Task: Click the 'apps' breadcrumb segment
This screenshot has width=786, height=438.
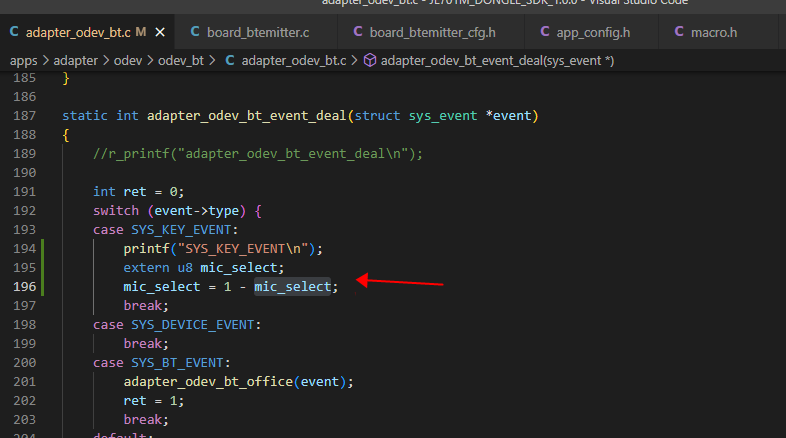Action: [24, 61]
